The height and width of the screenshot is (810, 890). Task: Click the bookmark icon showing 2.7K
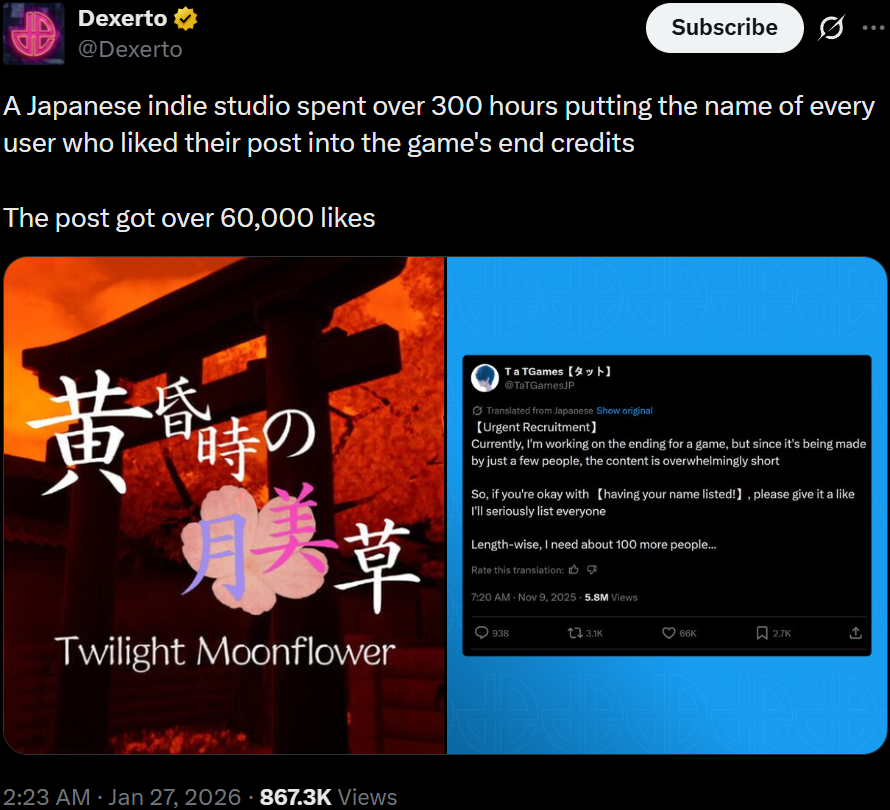coord(762,632)
